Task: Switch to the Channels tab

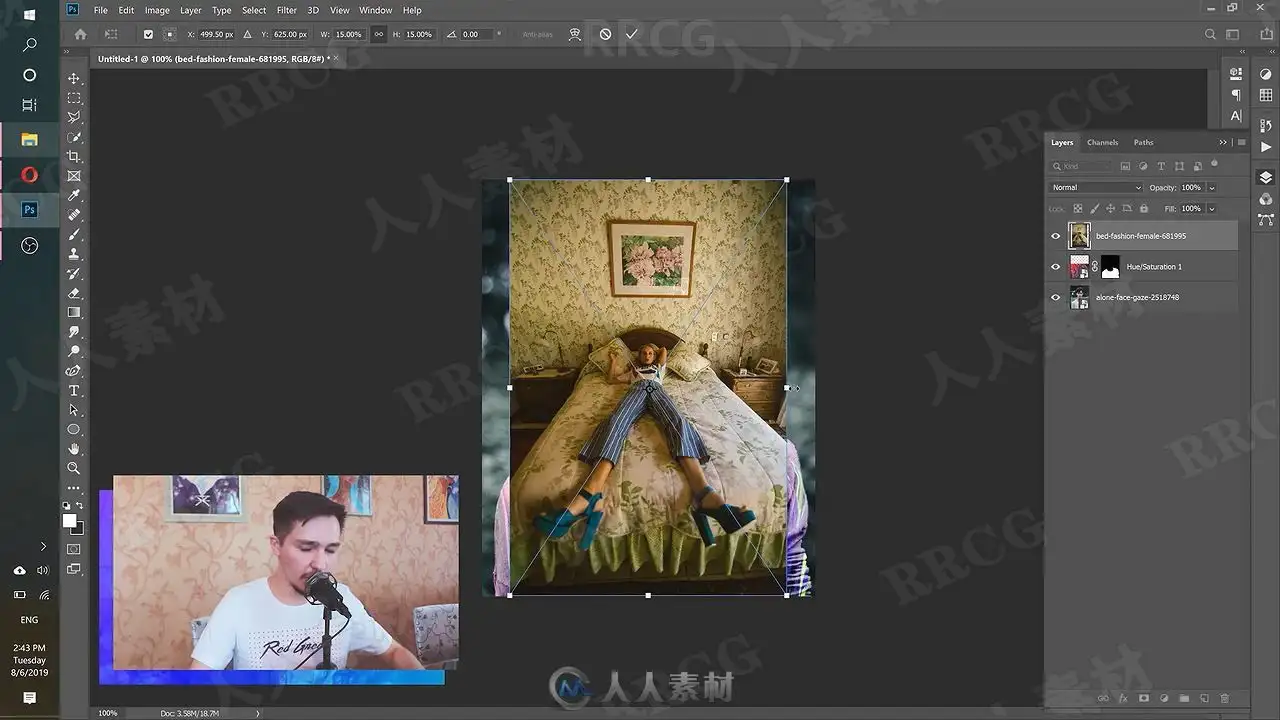Action: (1103, 142)
